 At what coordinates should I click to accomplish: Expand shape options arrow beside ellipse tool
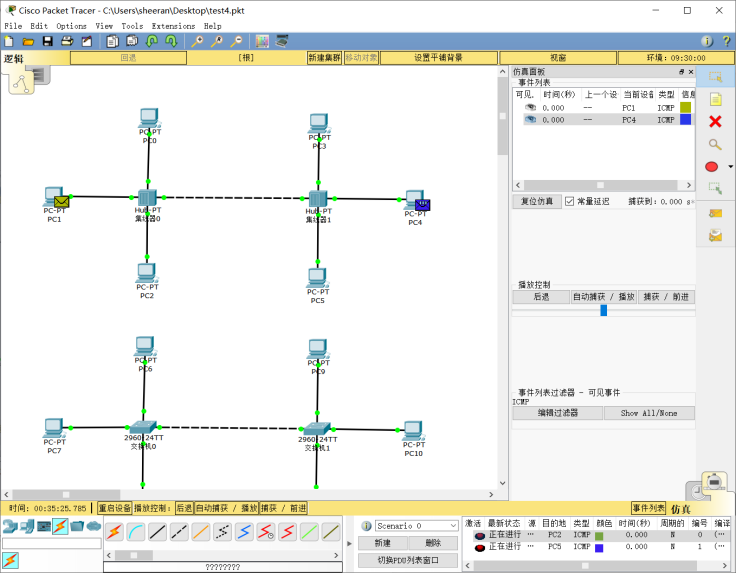click(730, 167)
